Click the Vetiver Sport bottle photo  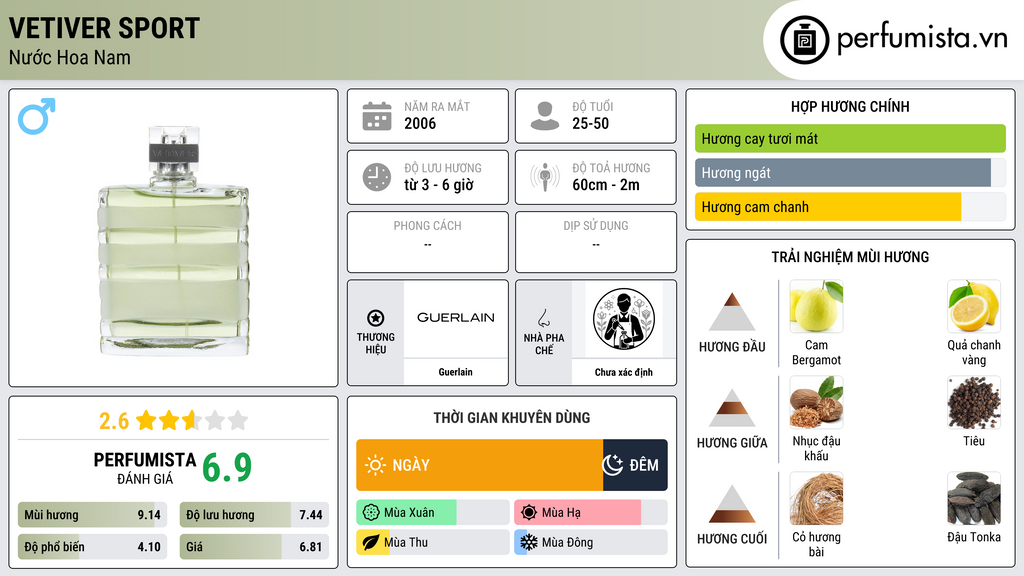tap(174, 240)
